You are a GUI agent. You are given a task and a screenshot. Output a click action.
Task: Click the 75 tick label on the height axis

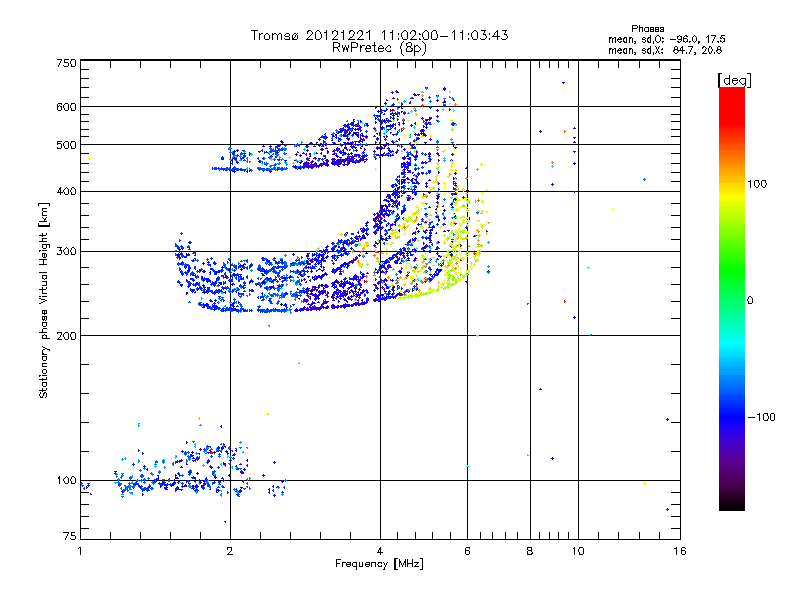69,538
